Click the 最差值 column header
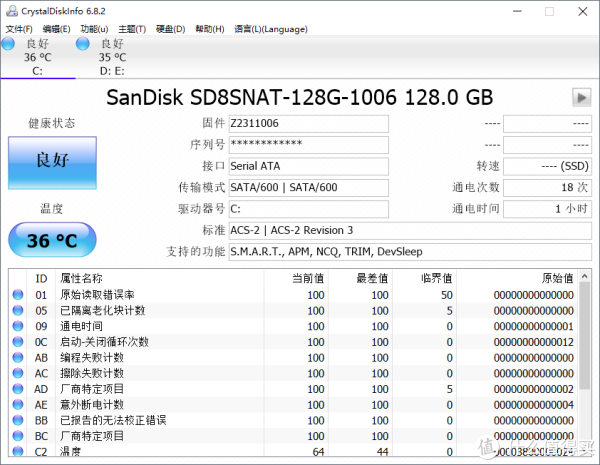Image resolution: width=600 pixels, height=465 pixels. pyautogui.click(x=360, y=278)
